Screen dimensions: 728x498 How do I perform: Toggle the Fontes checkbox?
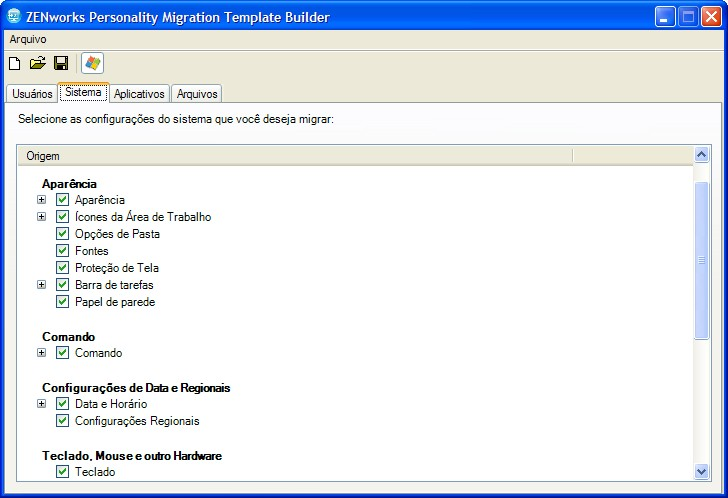[62, 251]
